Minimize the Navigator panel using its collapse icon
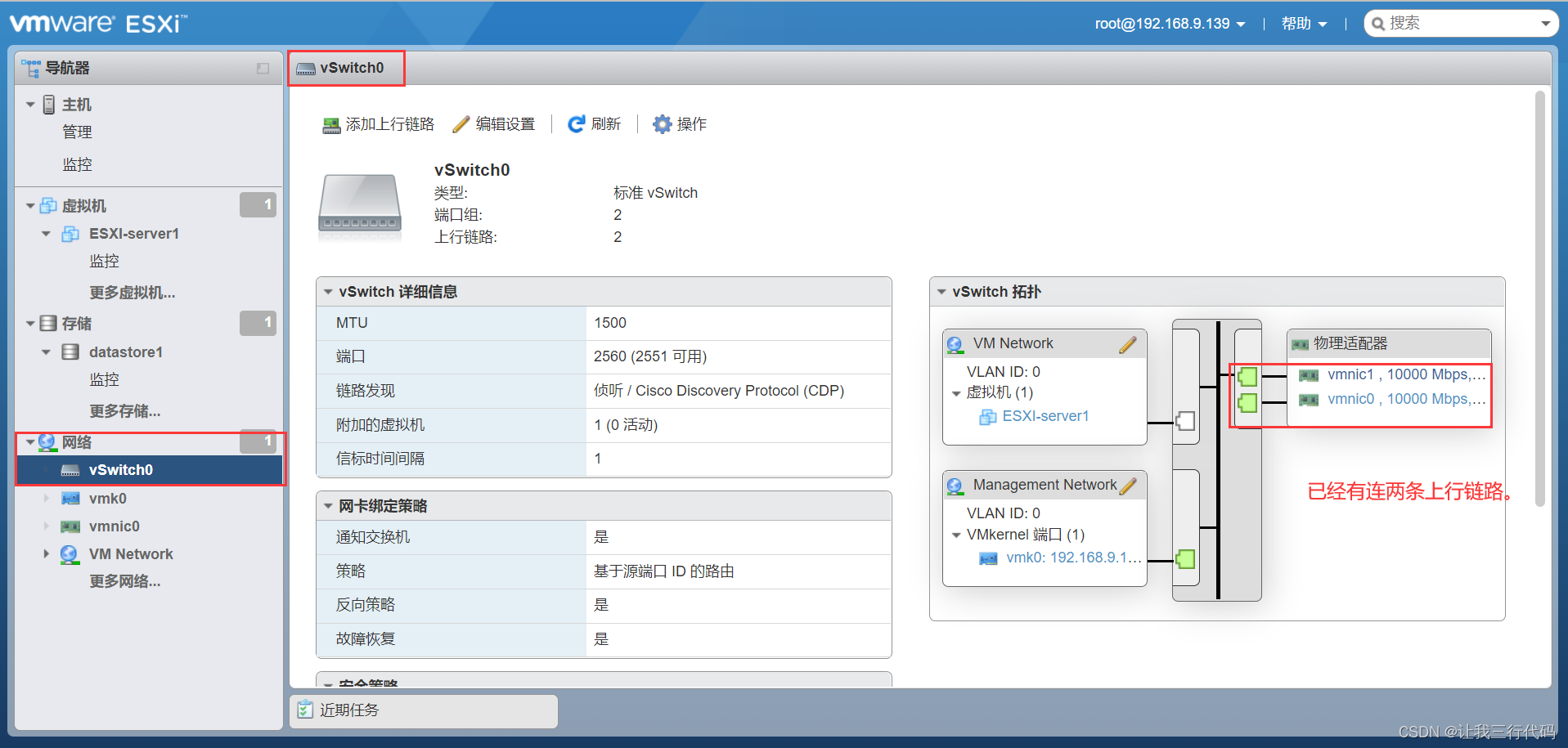1568x748 pixels. click(x=263, y=69)
